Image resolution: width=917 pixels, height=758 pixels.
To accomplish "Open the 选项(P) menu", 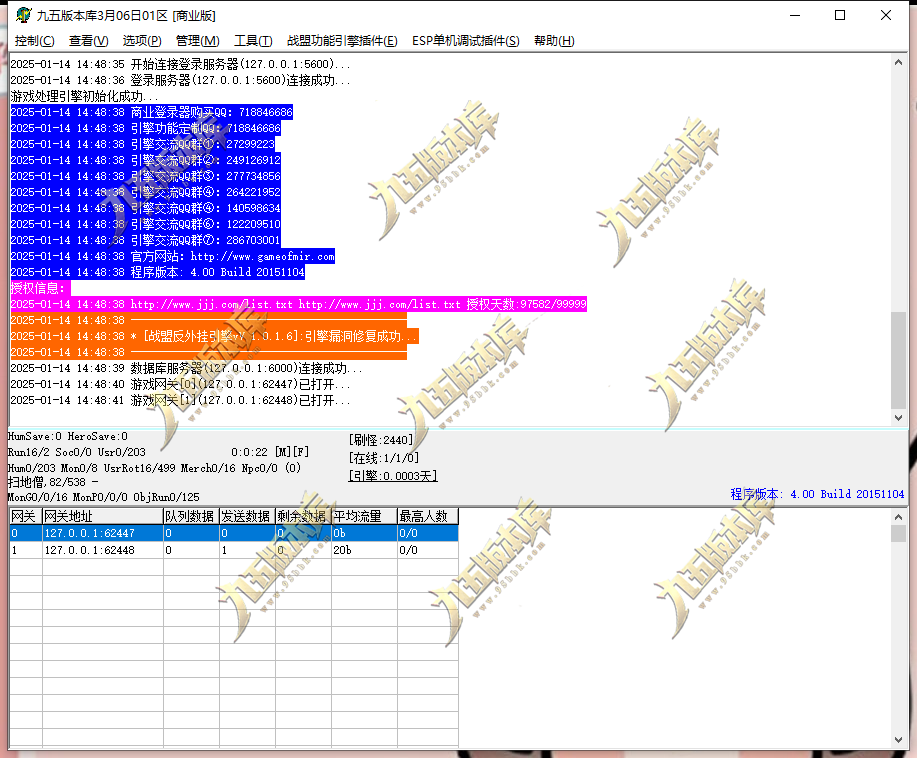I will (x=142, y=41).
